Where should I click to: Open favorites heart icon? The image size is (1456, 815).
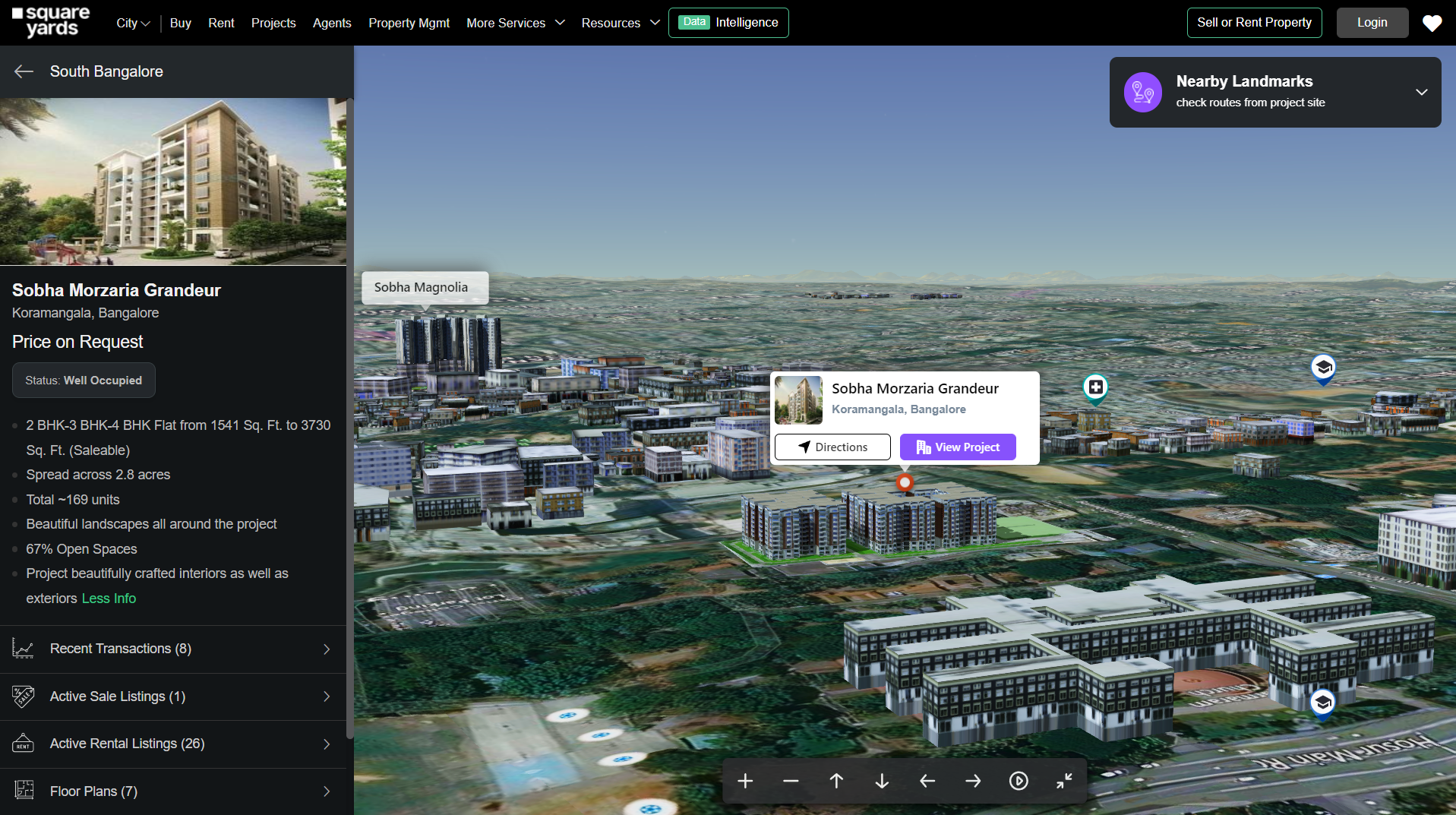click(x=1432, y=24)
